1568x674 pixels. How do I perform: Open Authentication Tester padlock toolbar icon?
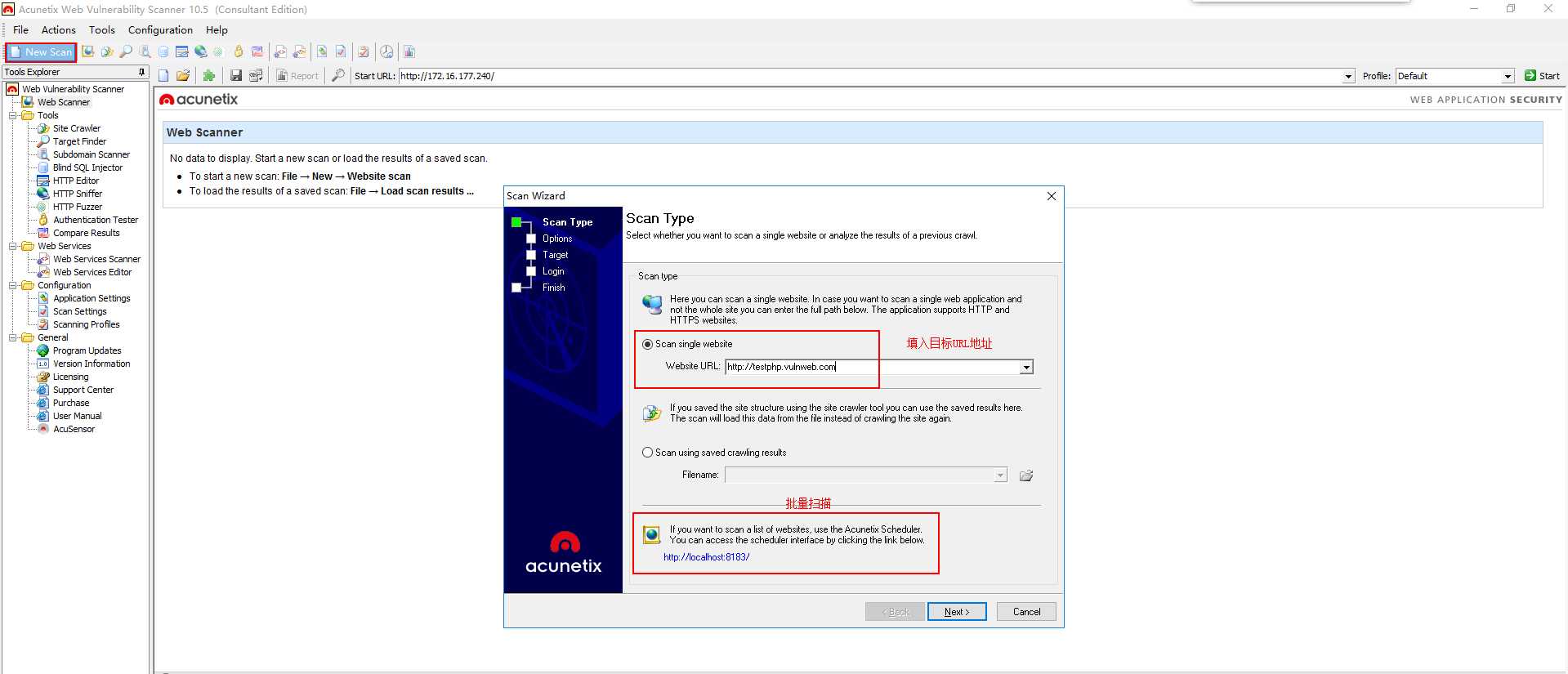pyautogui.click(x=239, y=51)
